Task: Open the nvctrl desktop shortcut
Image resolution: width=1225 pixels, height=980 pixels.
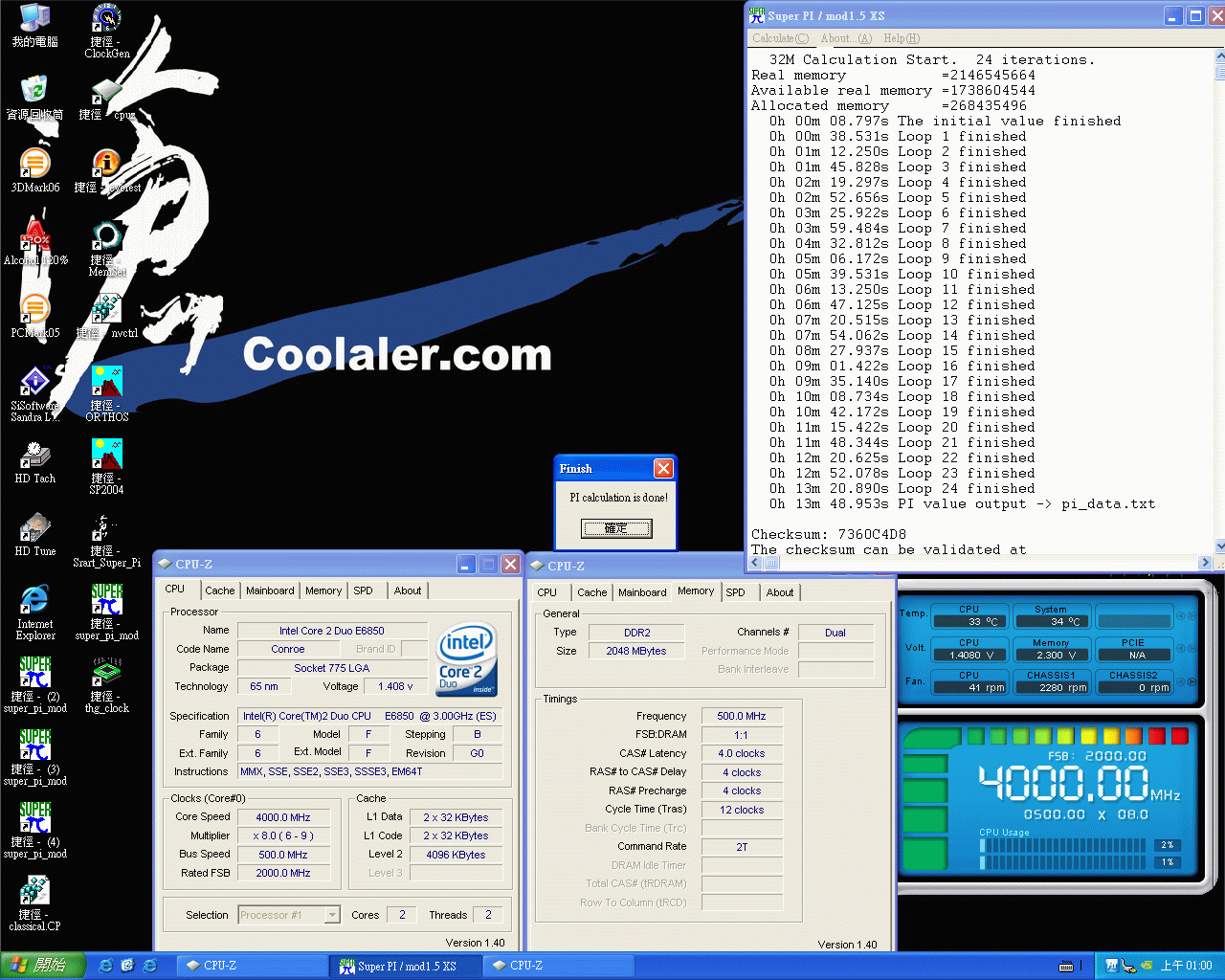Action: coord(106,316)
